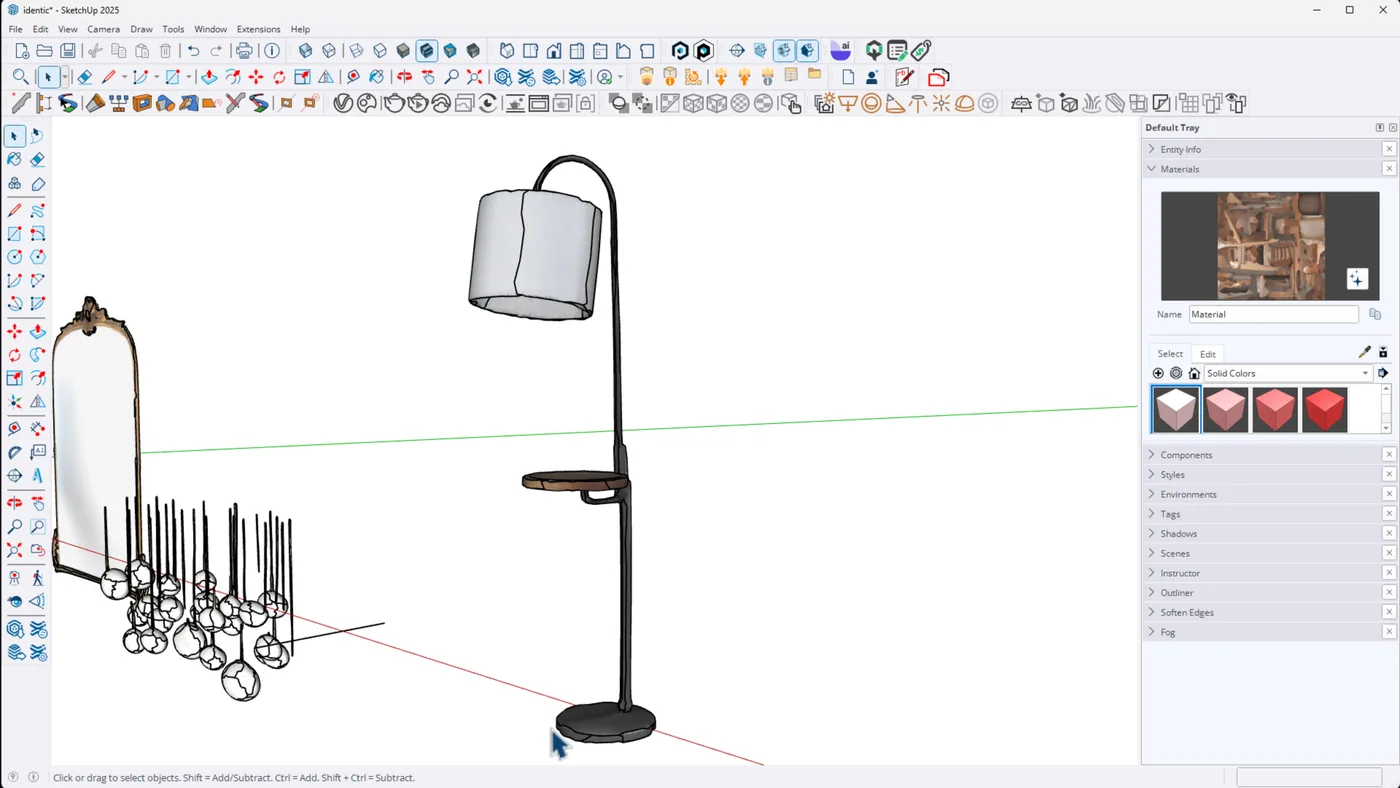Open the Model Info icon
Screen dimensions: 1400x788
pos(272,51)
